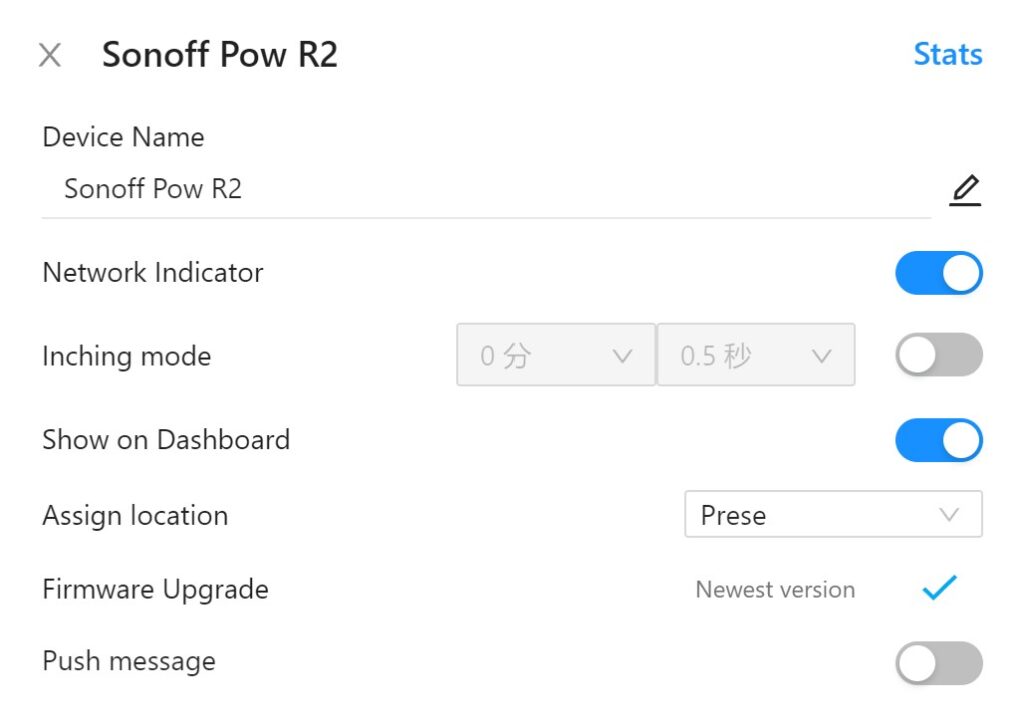This screenshot has height=727, width=1024.
Task: Click the blue firmware checkmark icon
Action: coord(939,589)
